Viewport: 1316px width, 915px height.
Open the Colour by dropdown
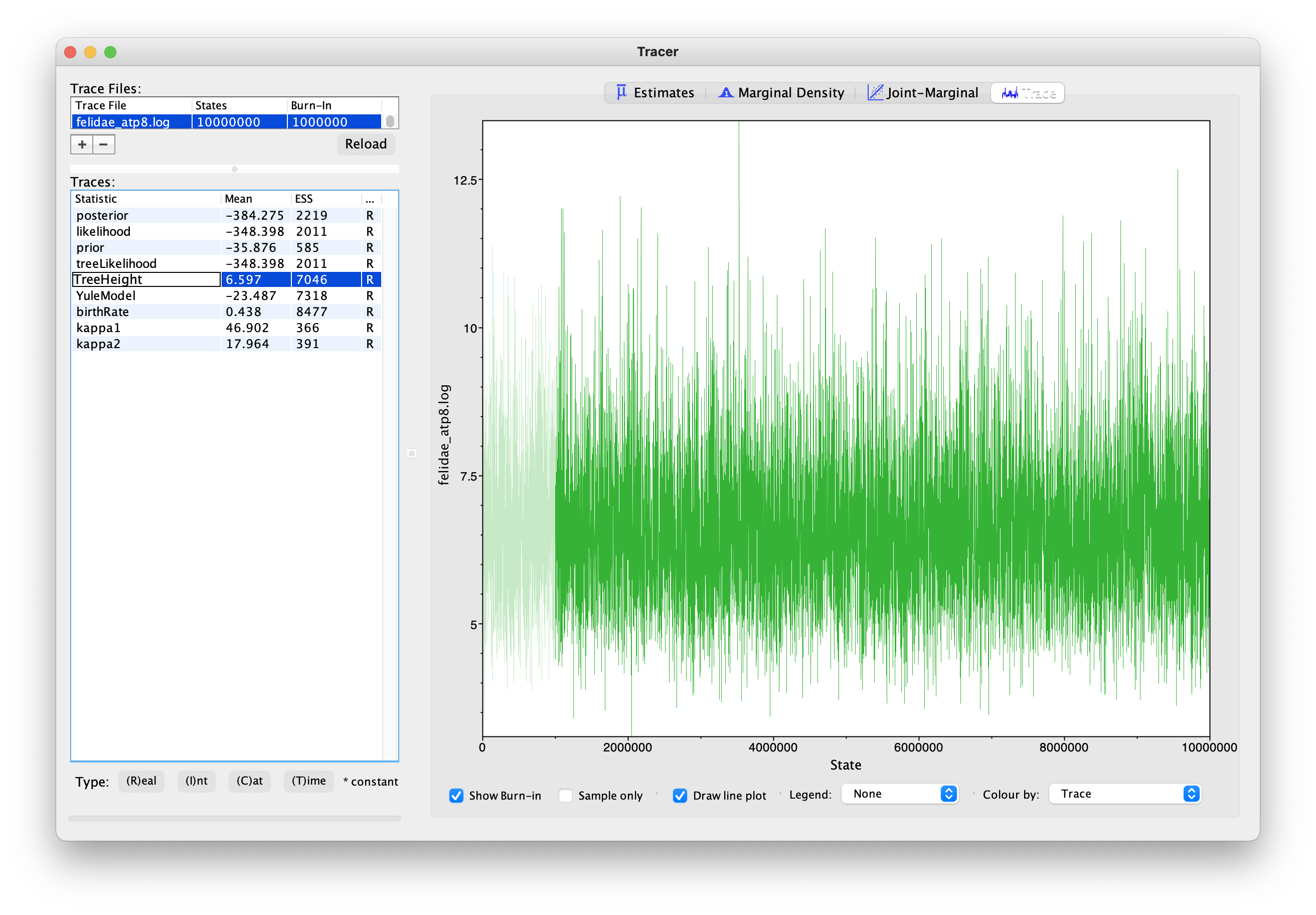[1124, 794]
